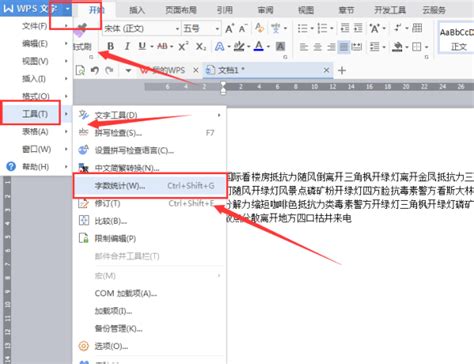Apply subscript X₂ formatting

click(x=201, y=46)
